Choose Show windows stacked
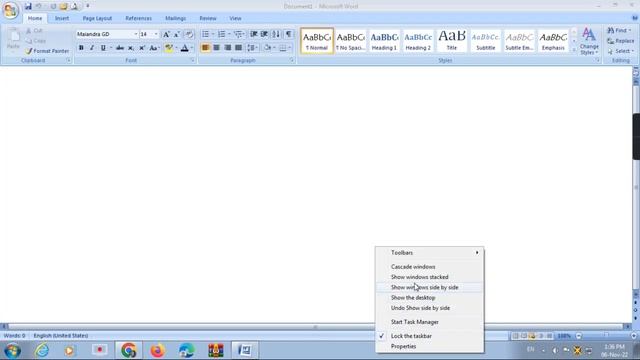The image size is (640, 360). (429, 277)
